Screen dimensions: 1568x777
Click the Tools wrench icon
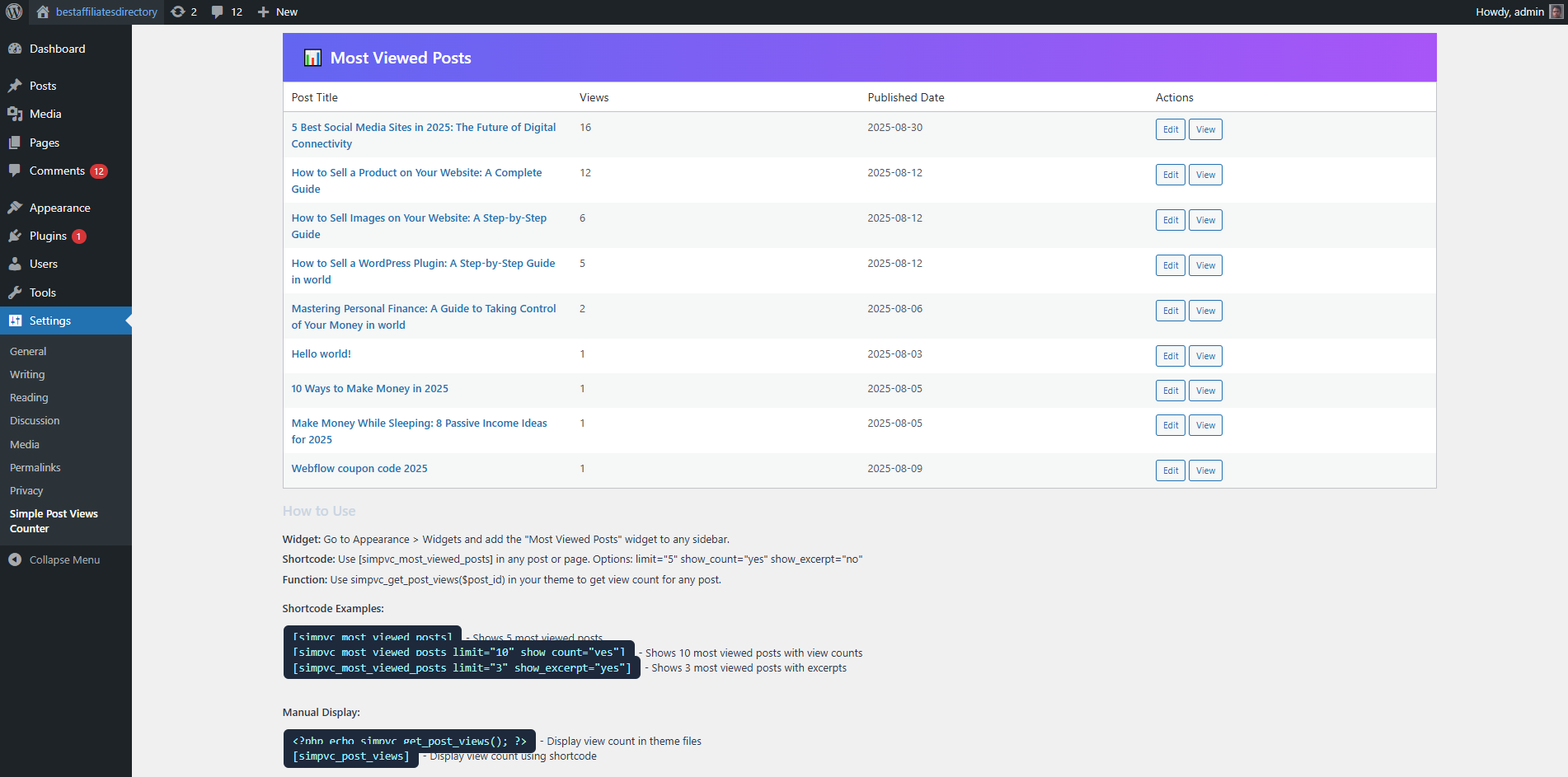point(15,293)
